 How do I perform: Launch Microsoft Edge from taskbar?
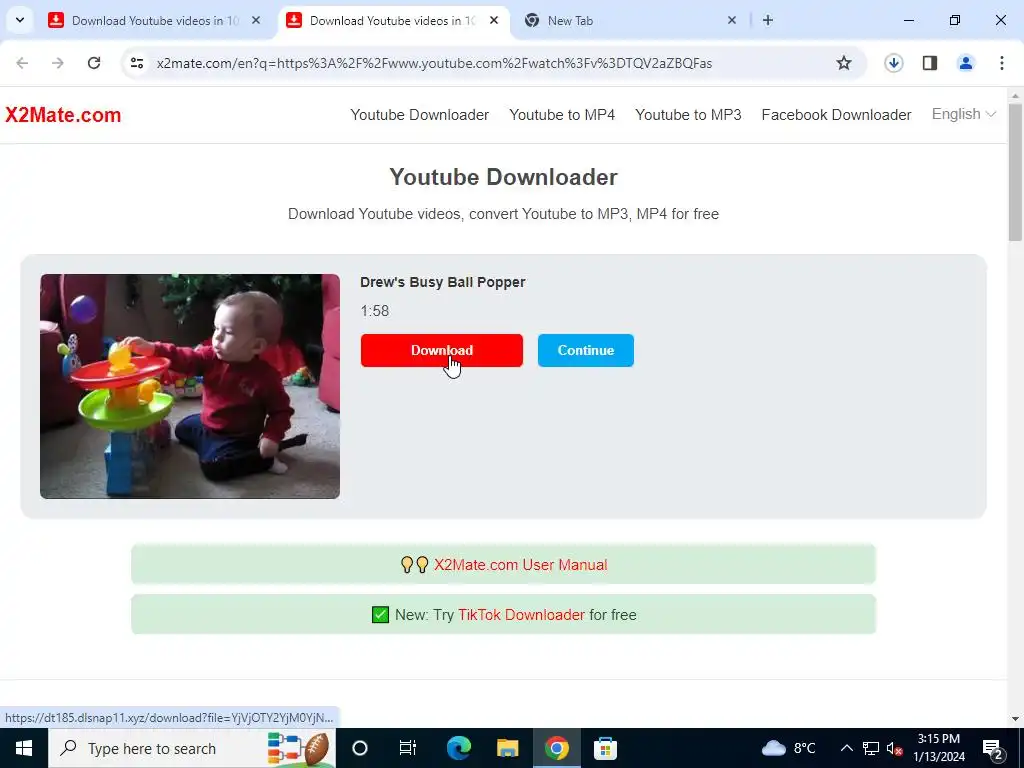click(x=458, y=748)
